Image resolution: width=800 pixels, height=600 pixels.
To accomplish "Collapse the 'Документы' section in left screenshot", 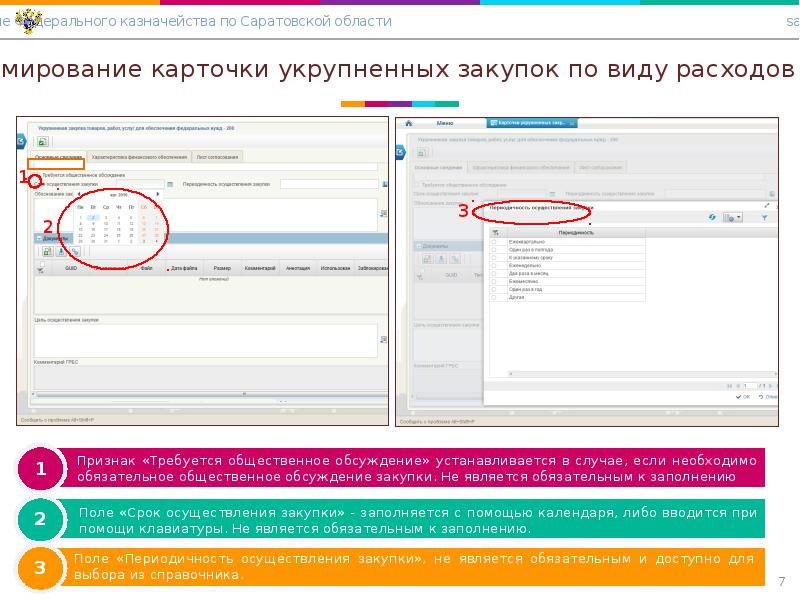I will (x=37, y=238).
